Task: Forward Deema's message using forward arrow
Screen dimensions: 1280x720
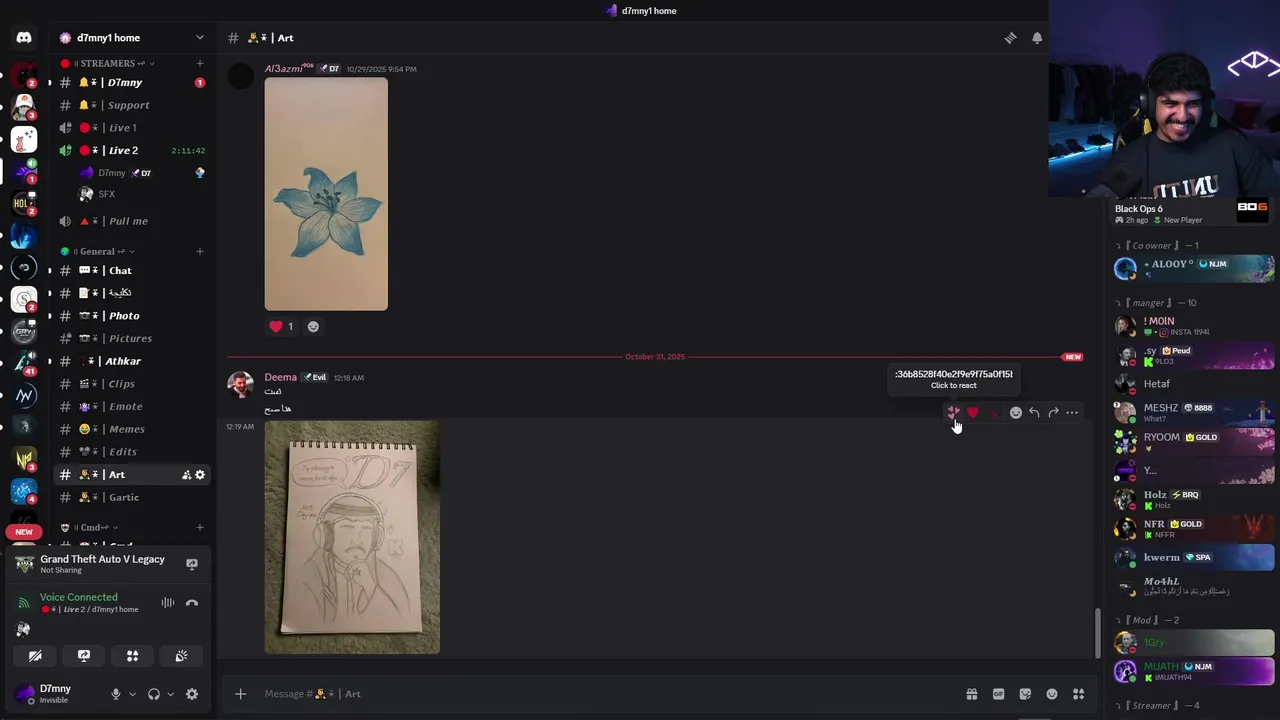Action: click(1053, 412)
